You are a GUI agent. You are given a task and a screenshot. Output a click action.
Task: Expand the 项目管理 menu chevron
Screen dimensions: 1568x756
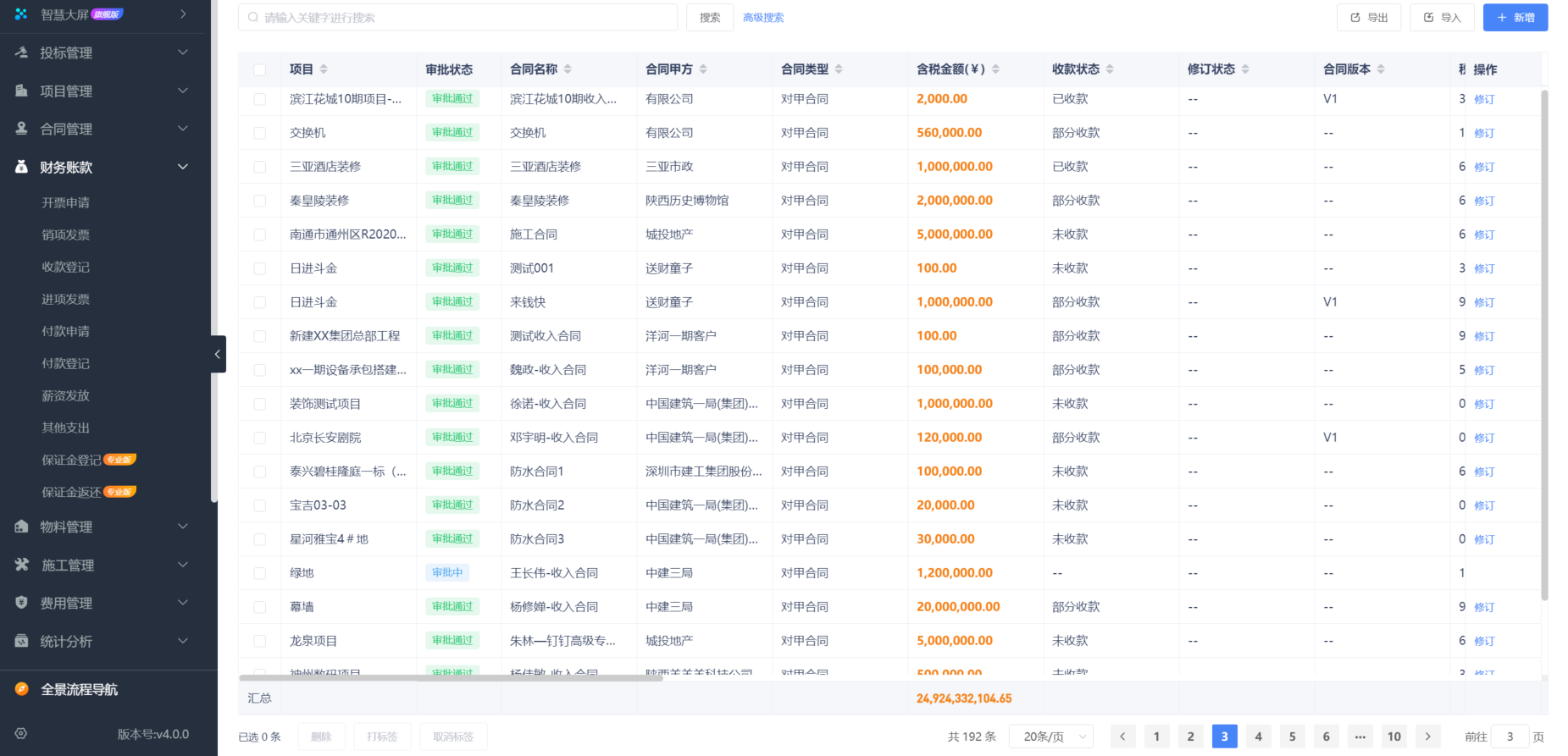point(183,91)
